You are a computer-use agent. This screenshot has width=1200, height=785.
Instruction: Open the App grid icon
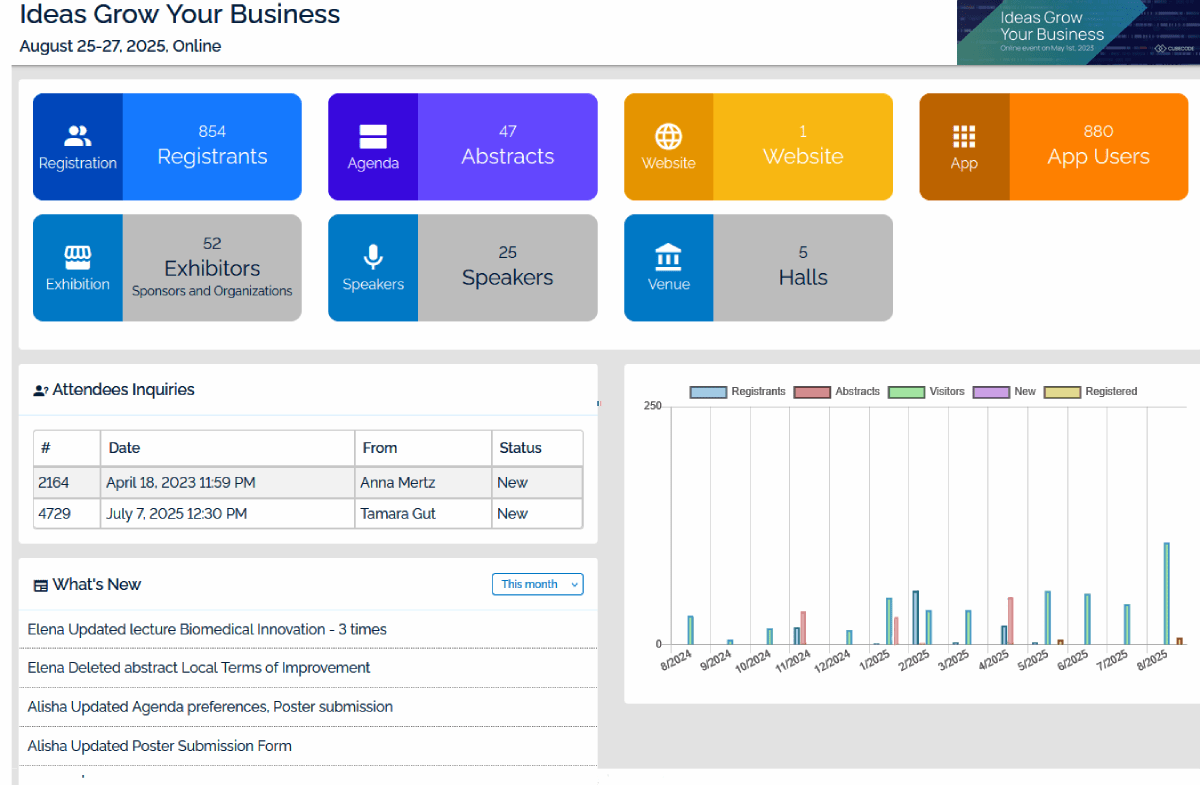(x=964, y=137)
